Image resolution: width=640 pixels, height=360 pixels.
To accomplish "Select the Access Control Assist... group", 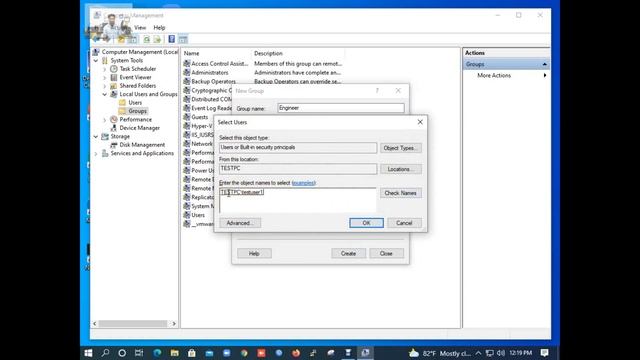I will pos(220,64).
